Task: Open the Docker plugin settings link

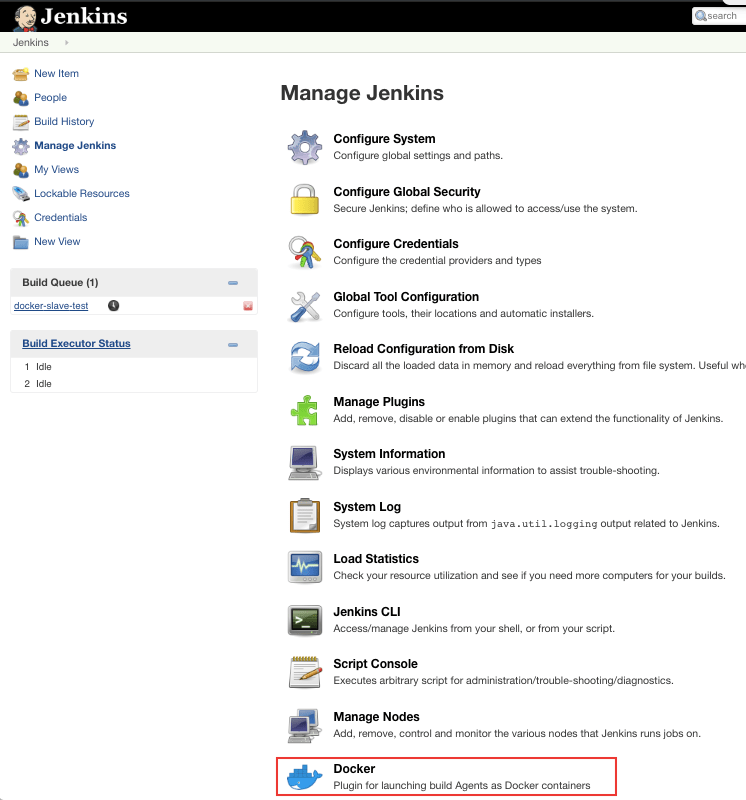Action: point(354,769)
